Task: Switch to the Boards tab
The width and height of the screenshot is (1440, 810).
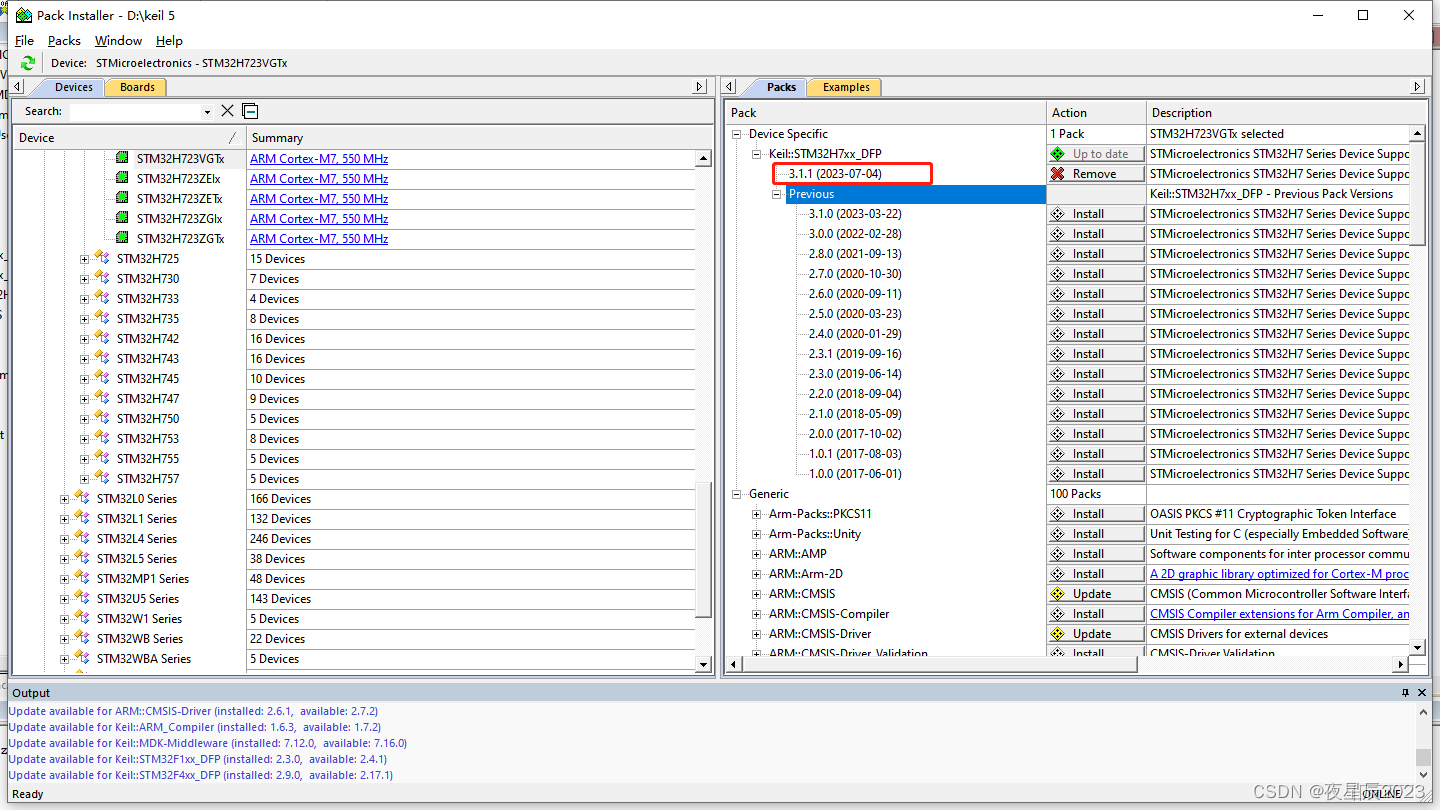Action: 137,87
